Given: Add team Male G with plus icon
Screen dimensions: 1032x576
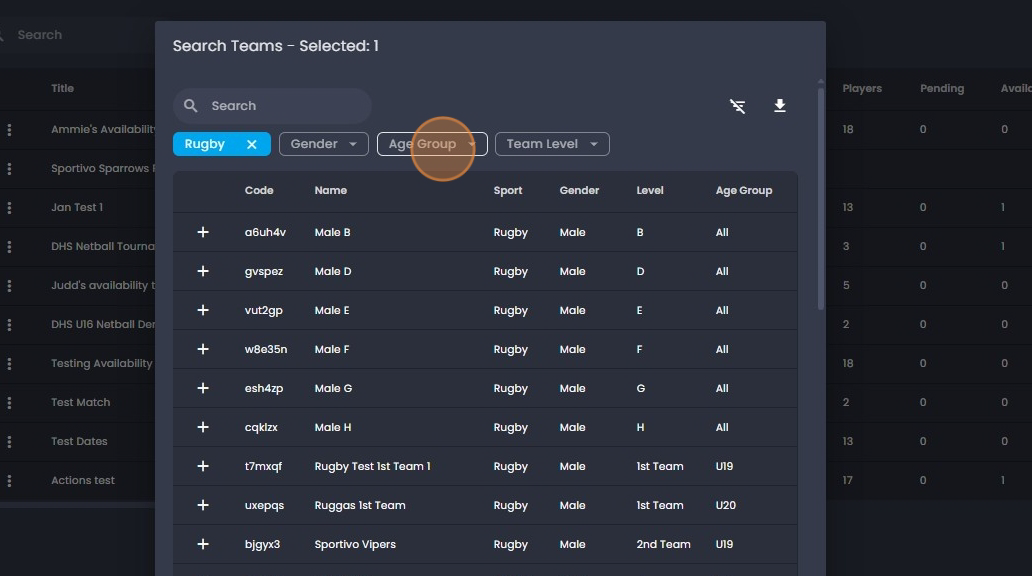Looking at the screenshot, I should (203, 388).
